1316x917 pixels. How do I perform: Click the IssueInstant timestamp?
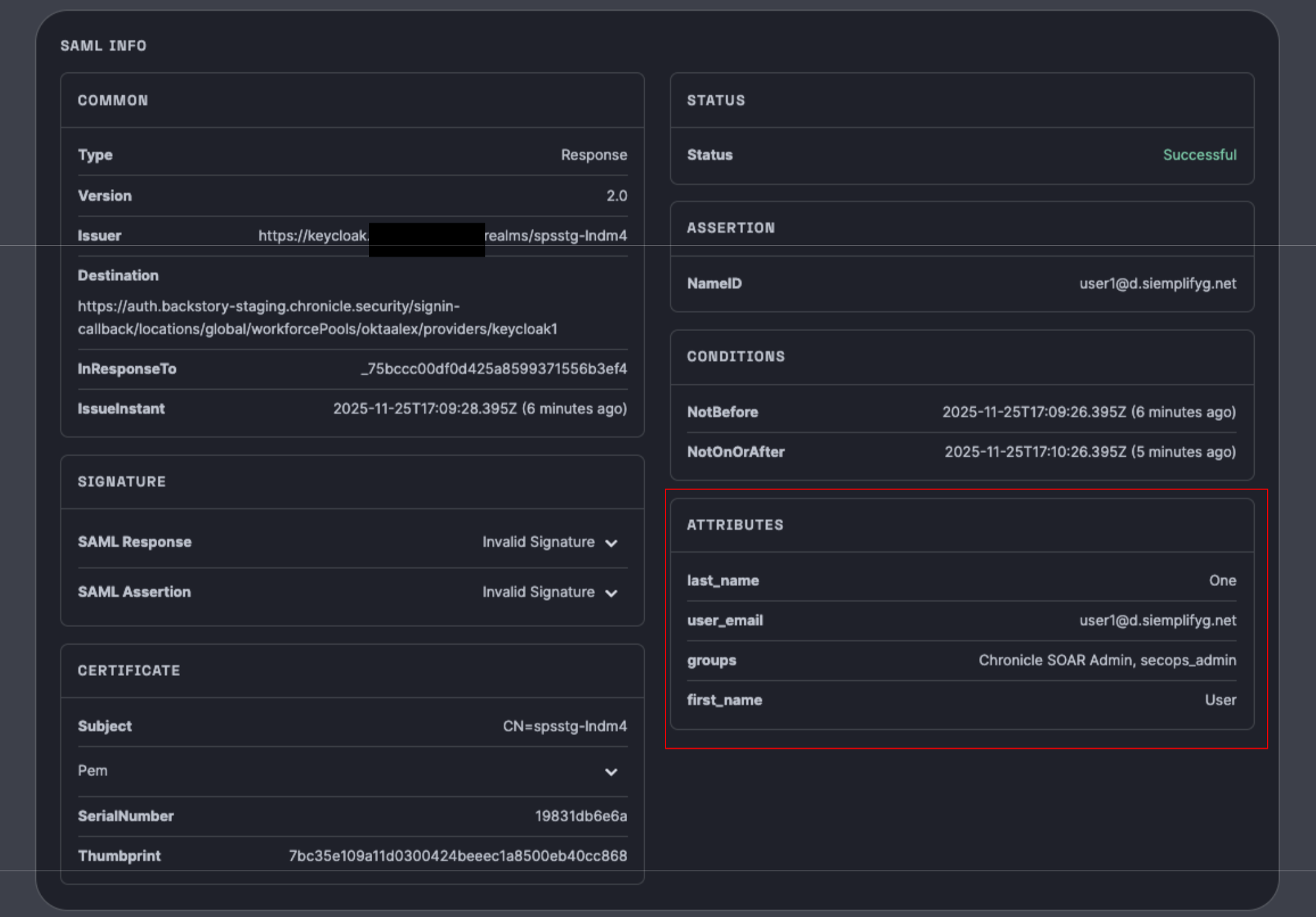(x=480, y=409)
